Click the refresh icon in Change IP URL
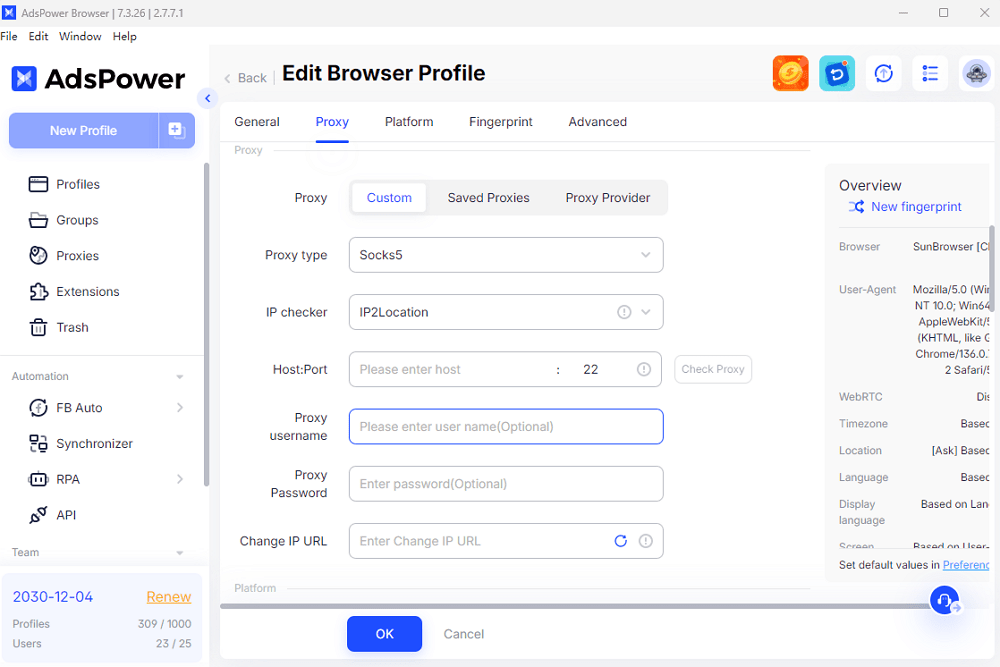Screen dimensions: 1000x667 pos(621,541)
